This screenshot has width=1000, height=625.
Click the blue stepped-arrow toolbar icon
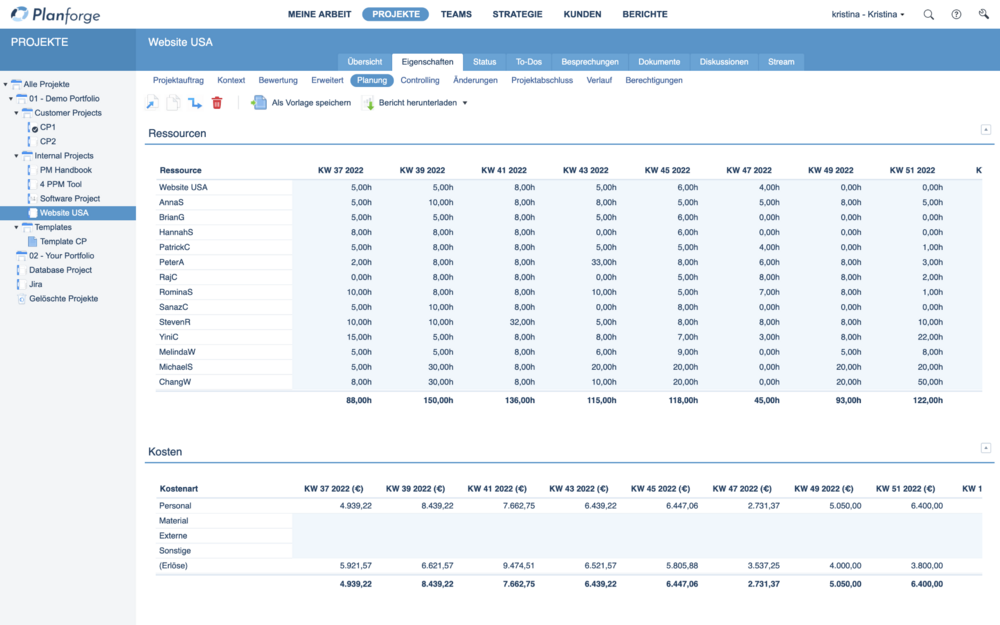[x=195, y=103]
